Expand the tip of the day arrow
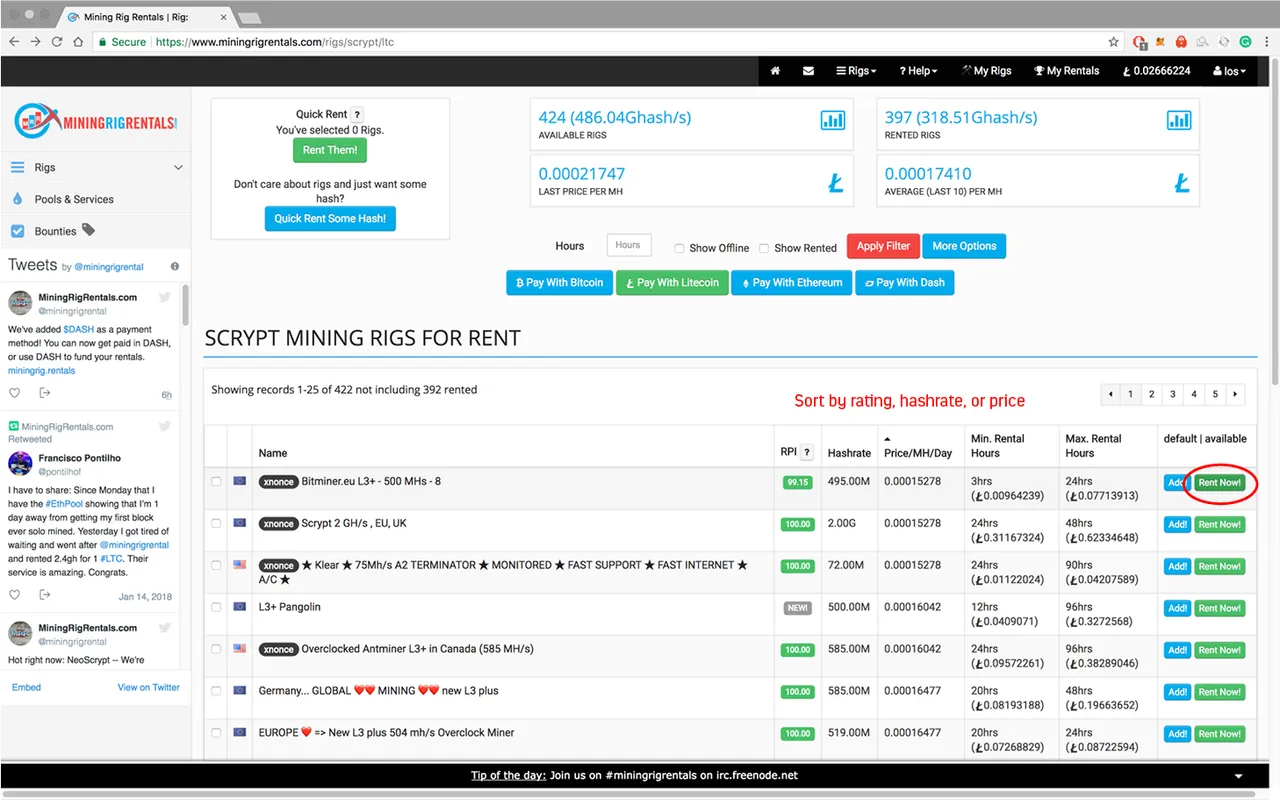Image resolution: width=1280 pixels, height=800 pixels. pyautogui.click(x=1239, y=776)
